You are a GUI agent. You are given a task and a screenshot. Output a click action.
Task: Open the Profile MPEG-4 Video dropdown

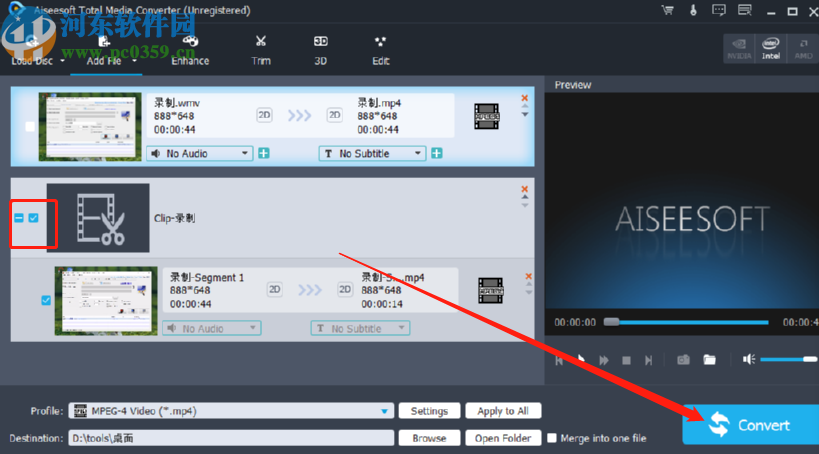point(231,411)
